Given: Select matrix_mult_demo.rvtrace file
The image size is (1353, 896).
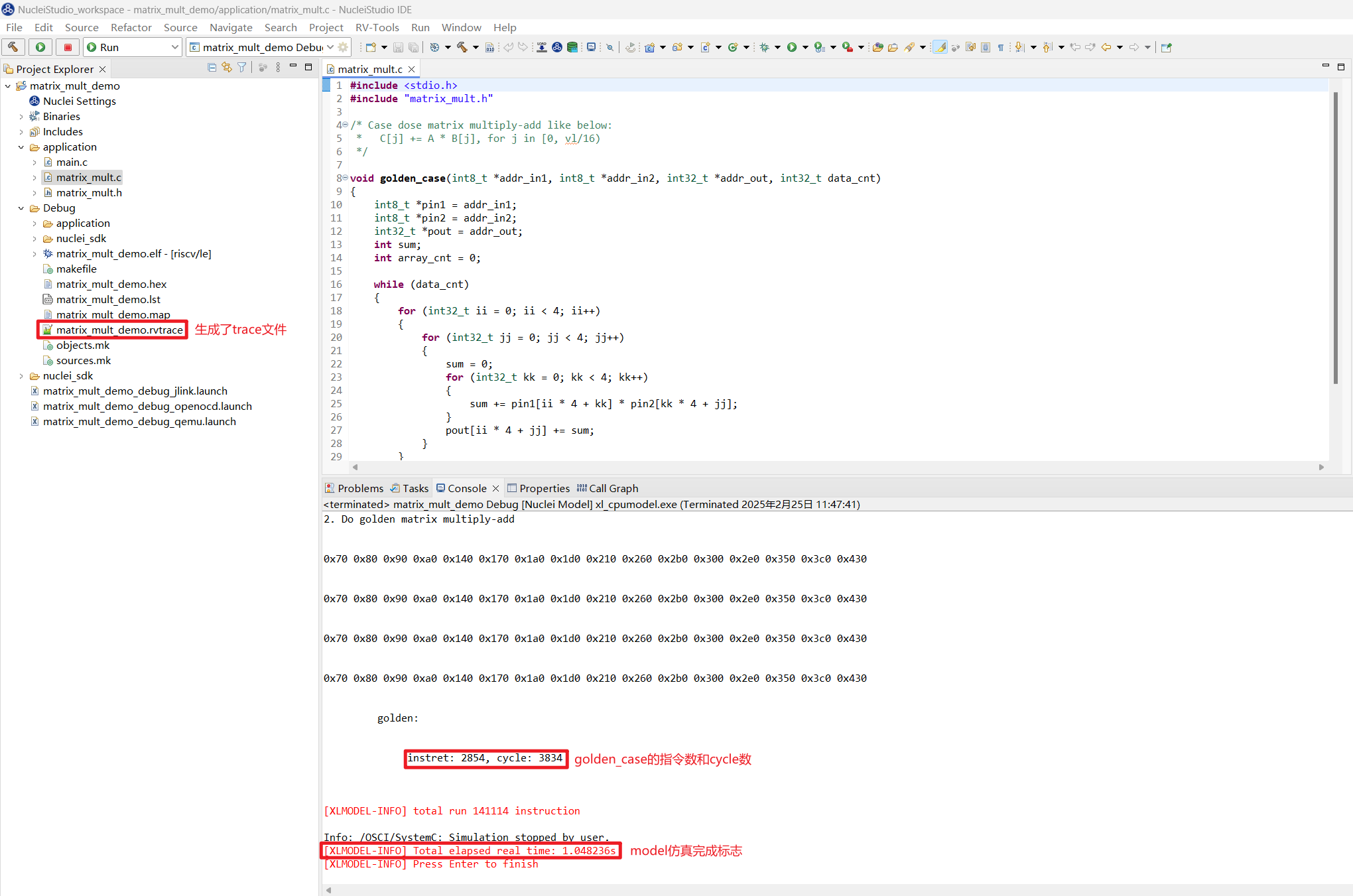Looking at the screenshot, I should coord(113,330).
